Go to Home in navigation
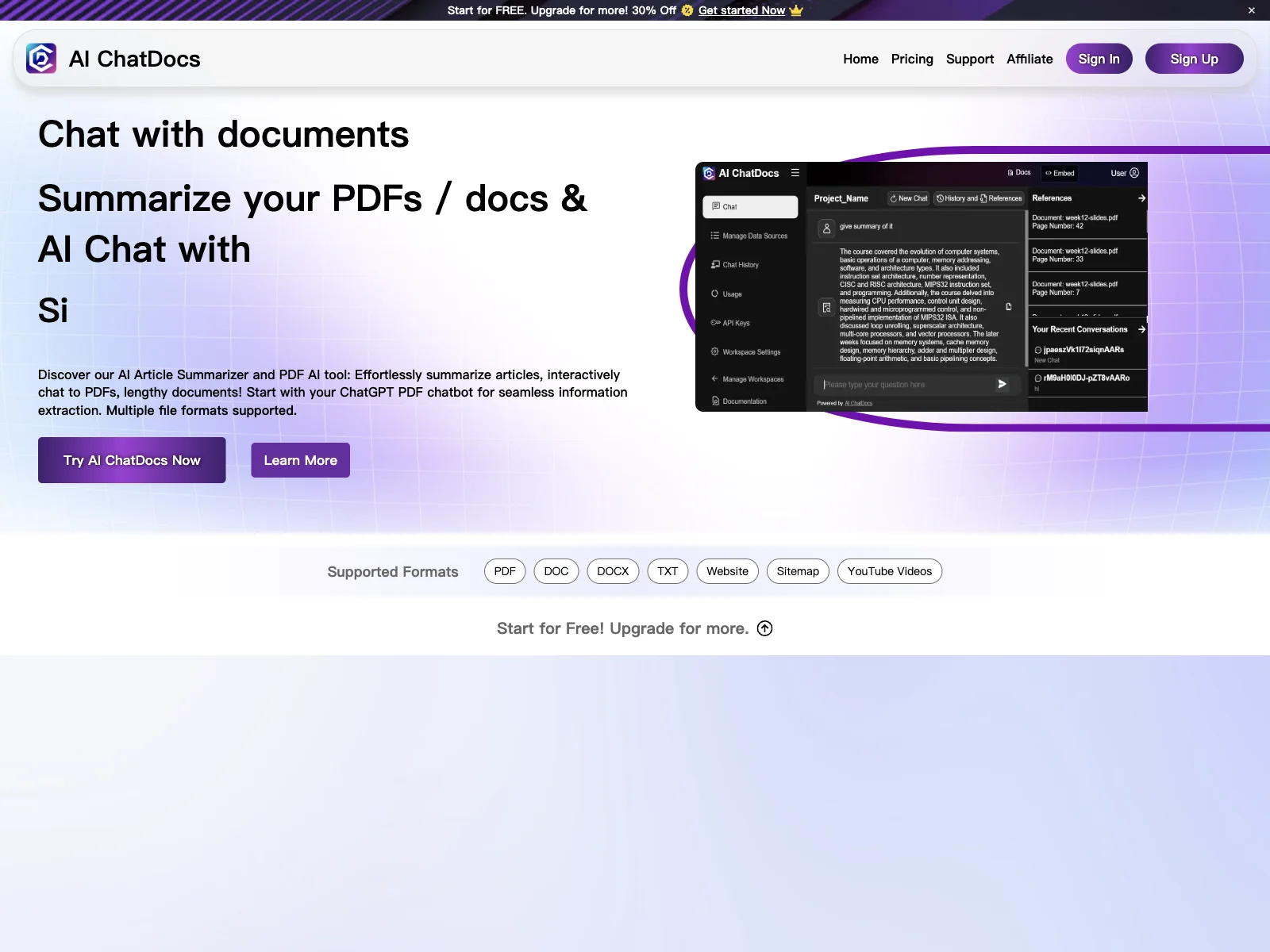Screen dimensions: 1270x952 [x=860, y=59]
